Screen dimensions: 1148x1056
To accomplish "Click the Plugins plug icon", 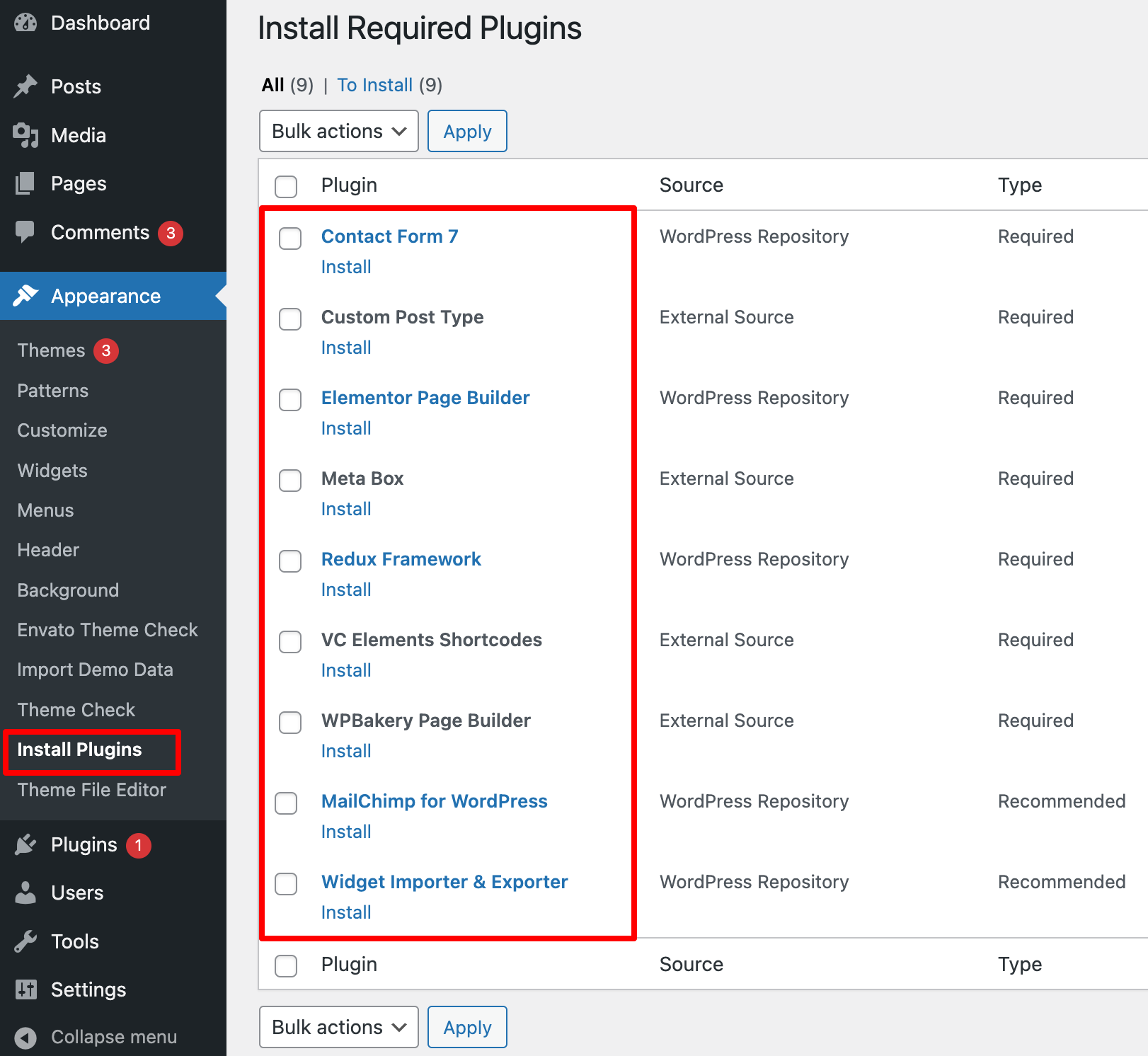I will (25, 844).
